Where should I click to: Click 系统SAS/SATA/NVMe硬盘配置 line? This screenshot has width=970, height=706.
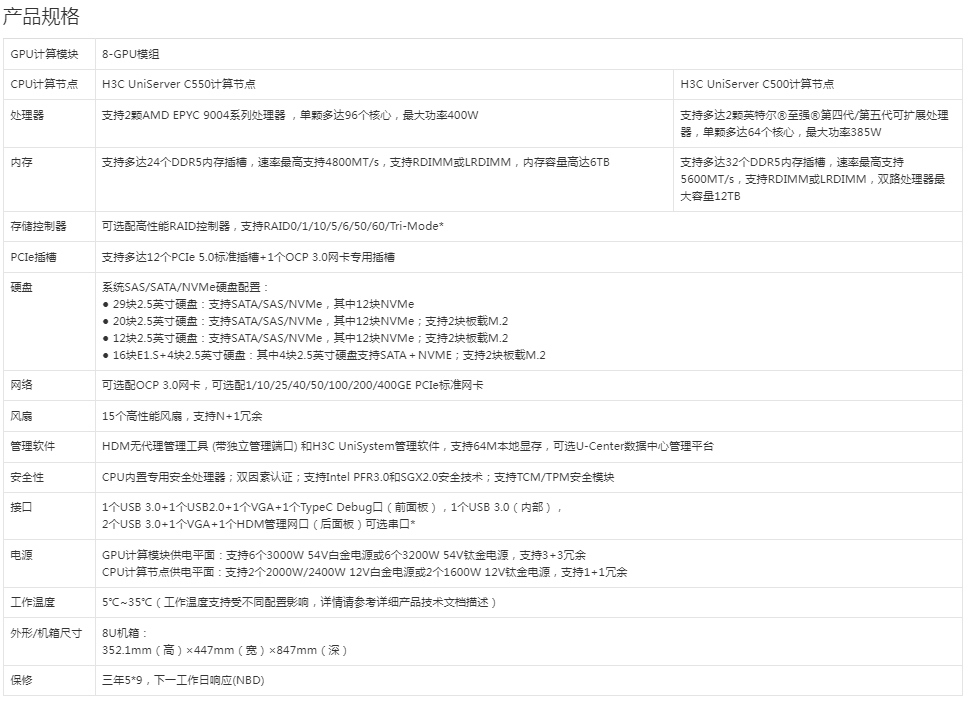tap(186, 287)
